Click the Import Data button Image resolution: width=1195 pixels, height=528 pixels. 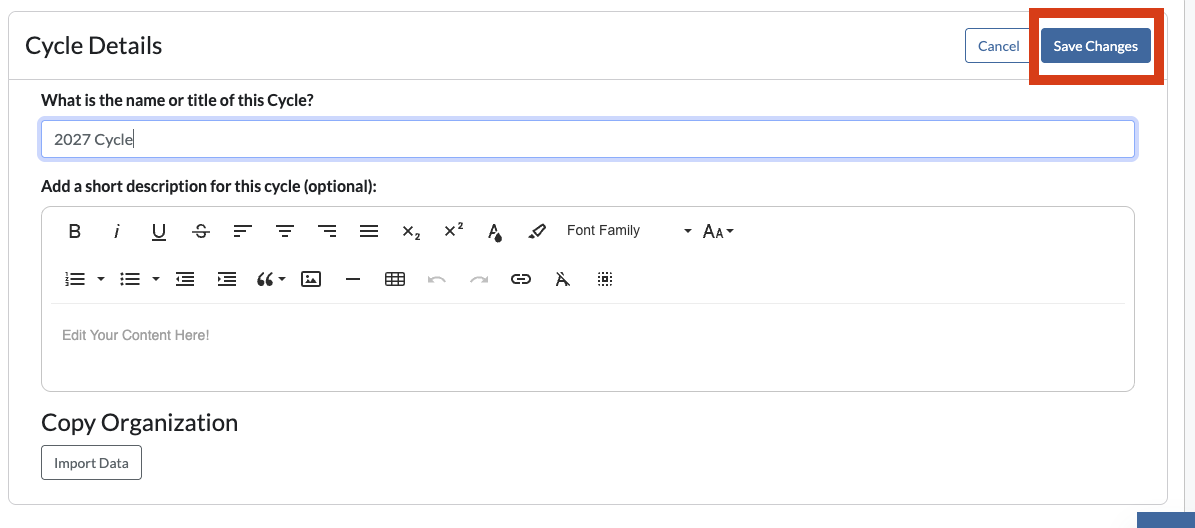tap(91, 462)
